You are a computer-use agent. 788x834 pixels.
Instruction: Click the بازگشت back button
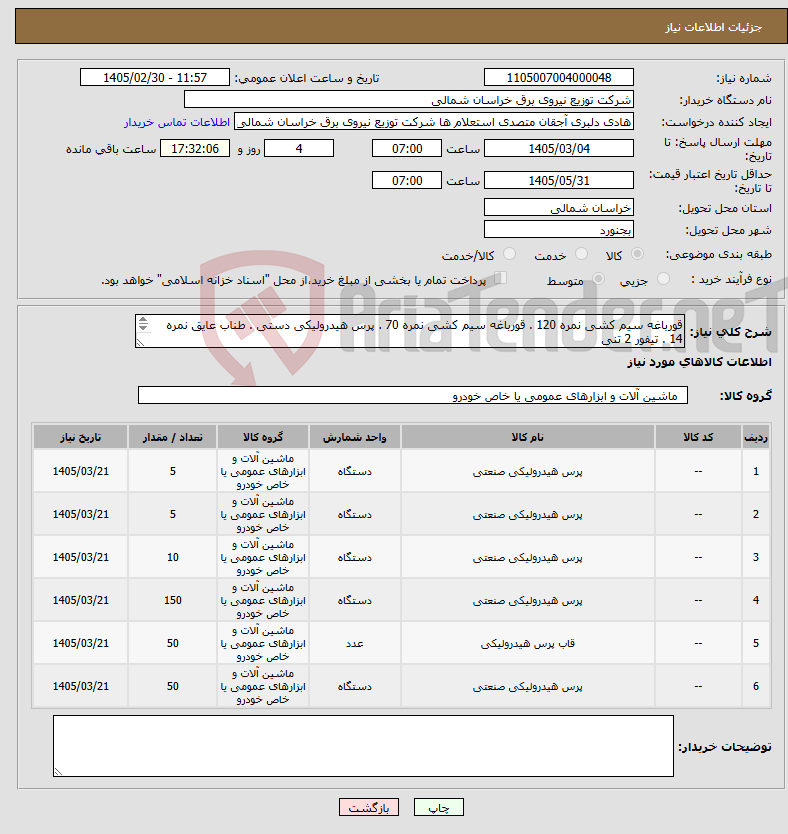click(369, 807)
